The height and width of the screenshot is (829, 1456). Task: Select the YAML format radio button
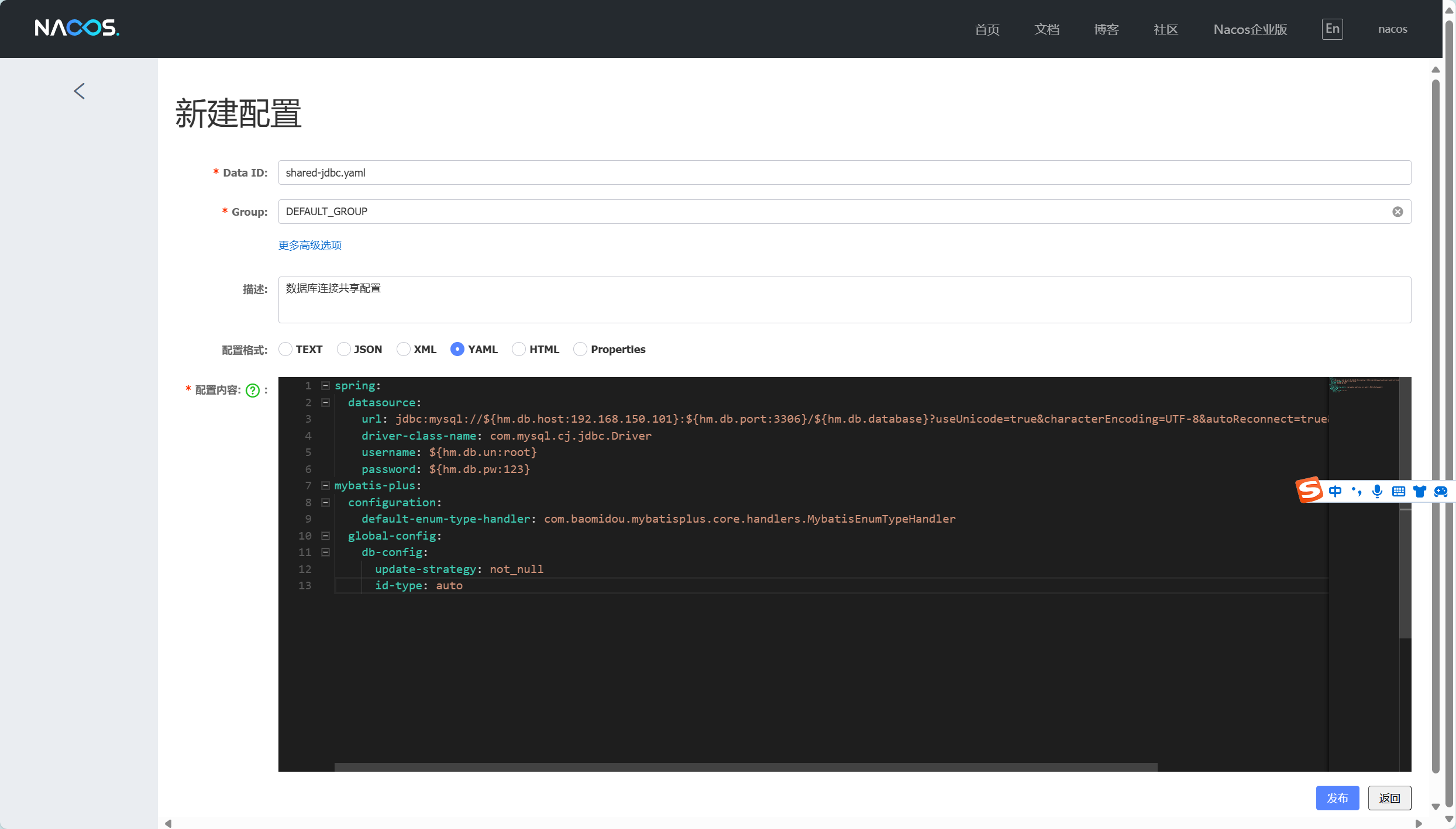(x=457, y=349)
